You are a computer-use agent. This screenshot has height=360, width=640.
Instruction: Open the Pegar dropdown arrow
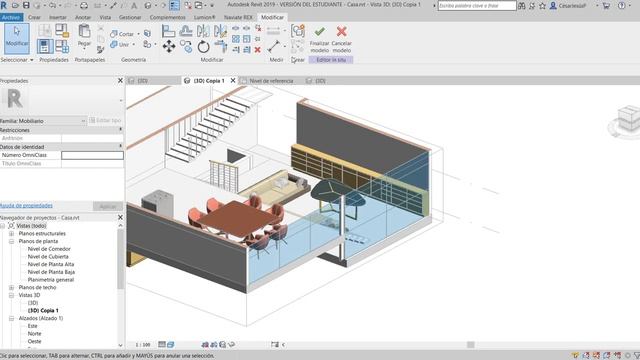point(84,49)
